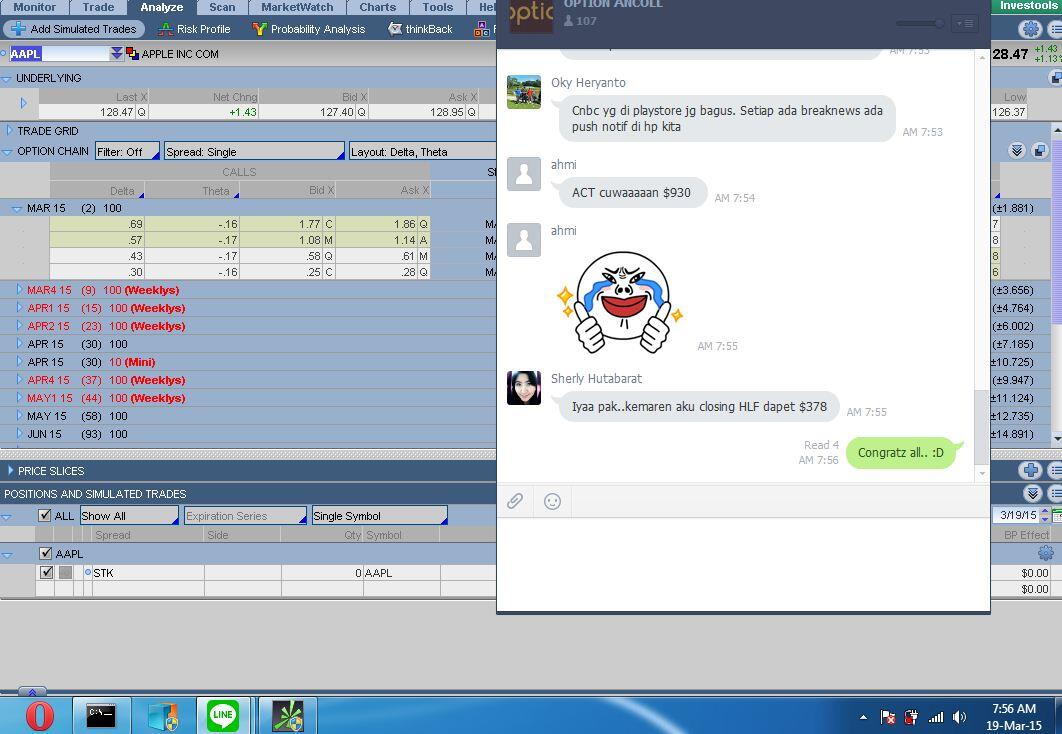Expand the APR 15 10 (Mini) expiration
This screenshot has width=1062, height=734.
(x=20, y=362)
